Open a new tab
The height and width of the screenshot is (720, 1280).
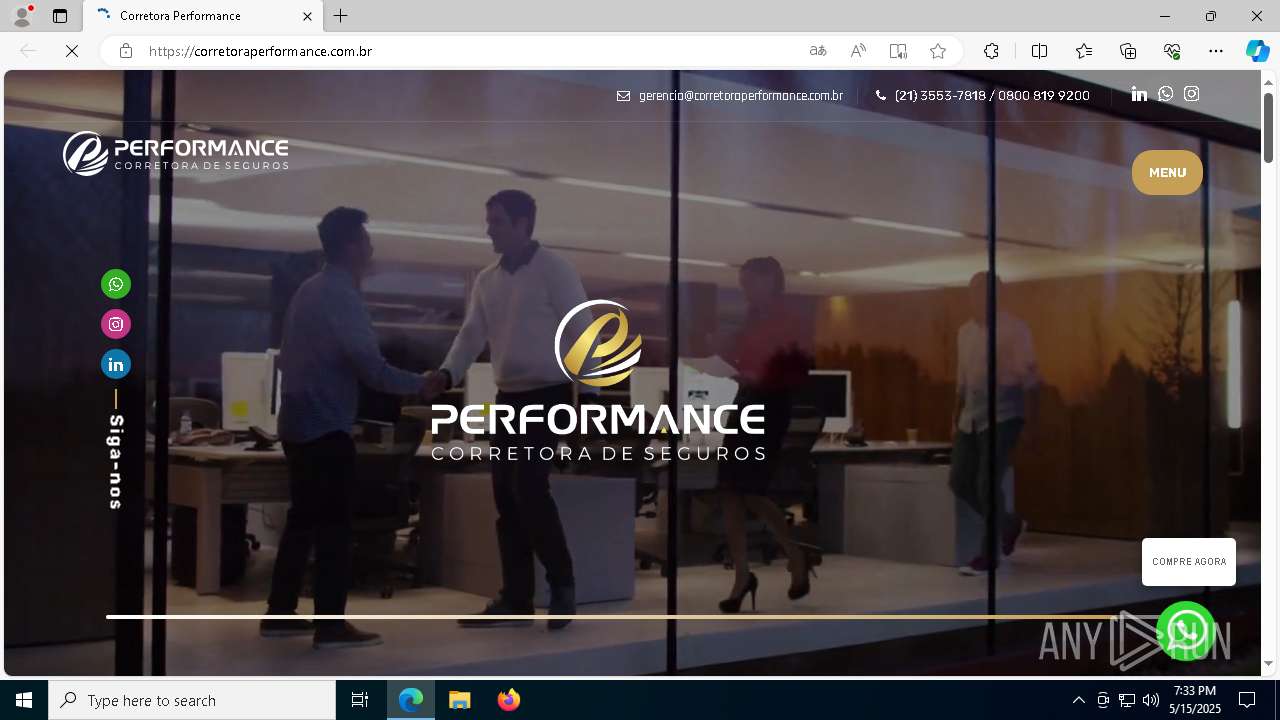click(x=341, y=16)
